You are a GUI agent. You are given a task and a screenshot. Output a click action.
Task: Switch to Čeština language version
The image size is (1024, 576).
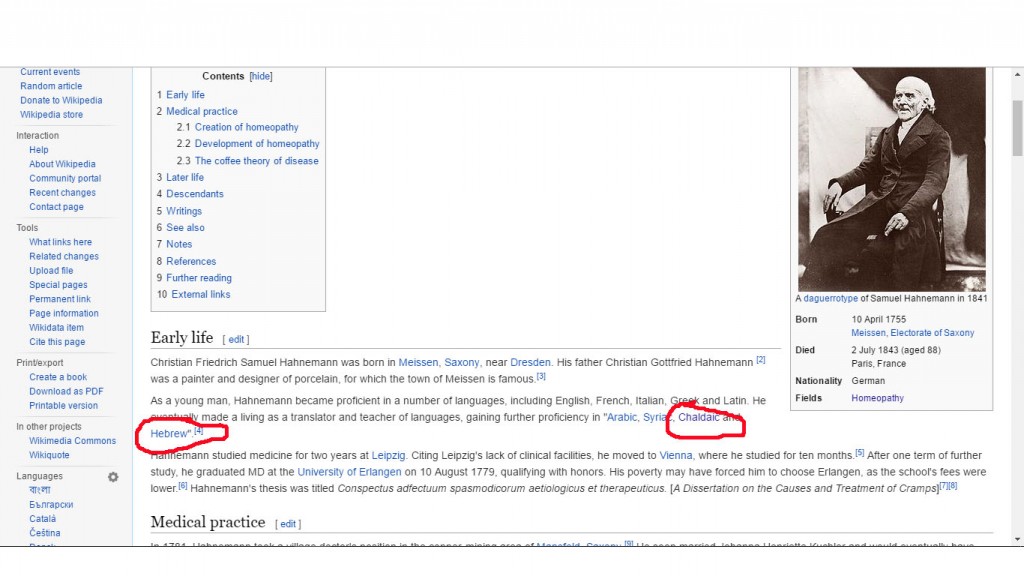pyautogui.click(x=44, y=534)
